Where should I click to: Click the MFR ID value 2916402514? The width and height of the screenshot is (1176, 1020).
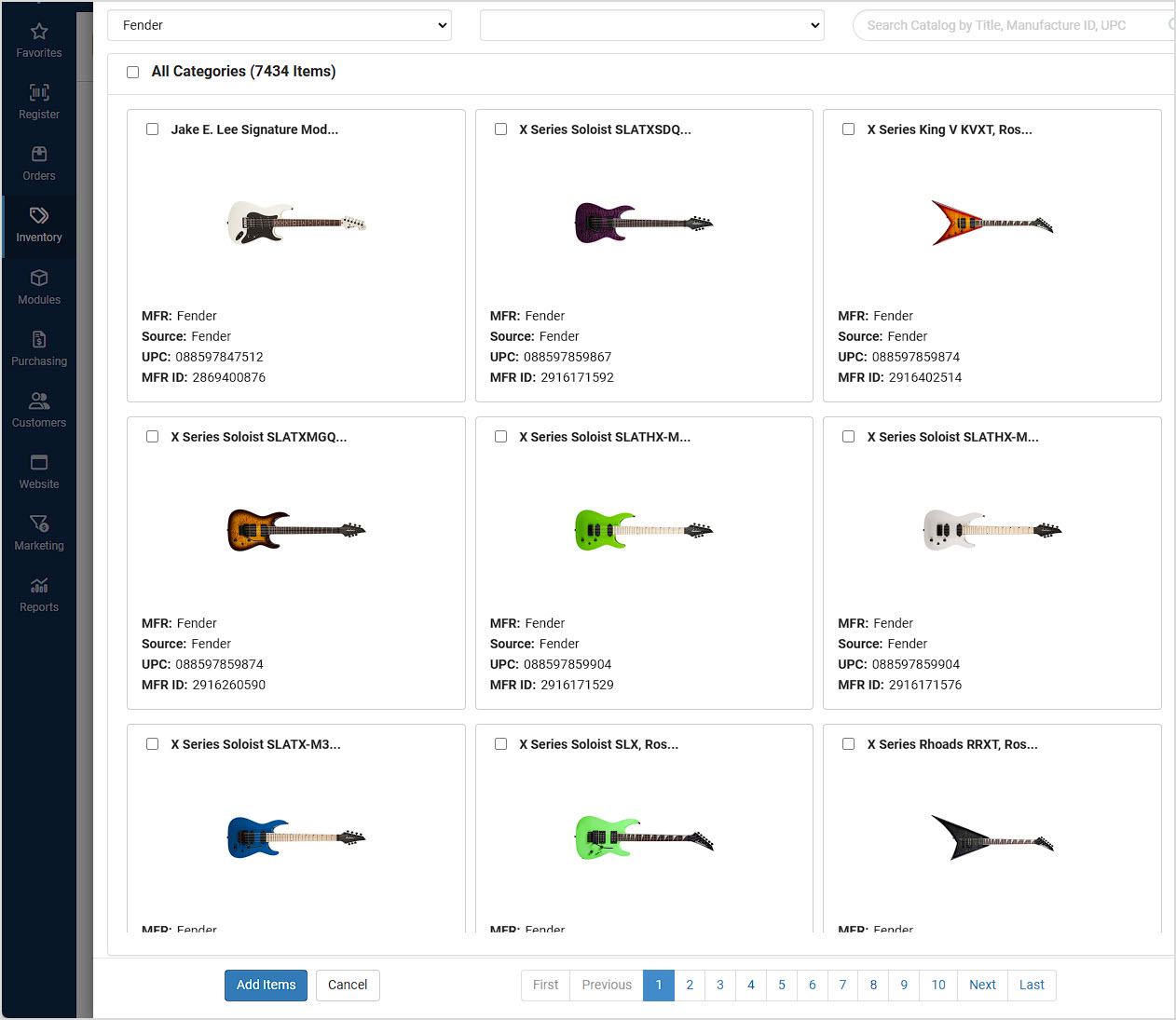(925, 377)
